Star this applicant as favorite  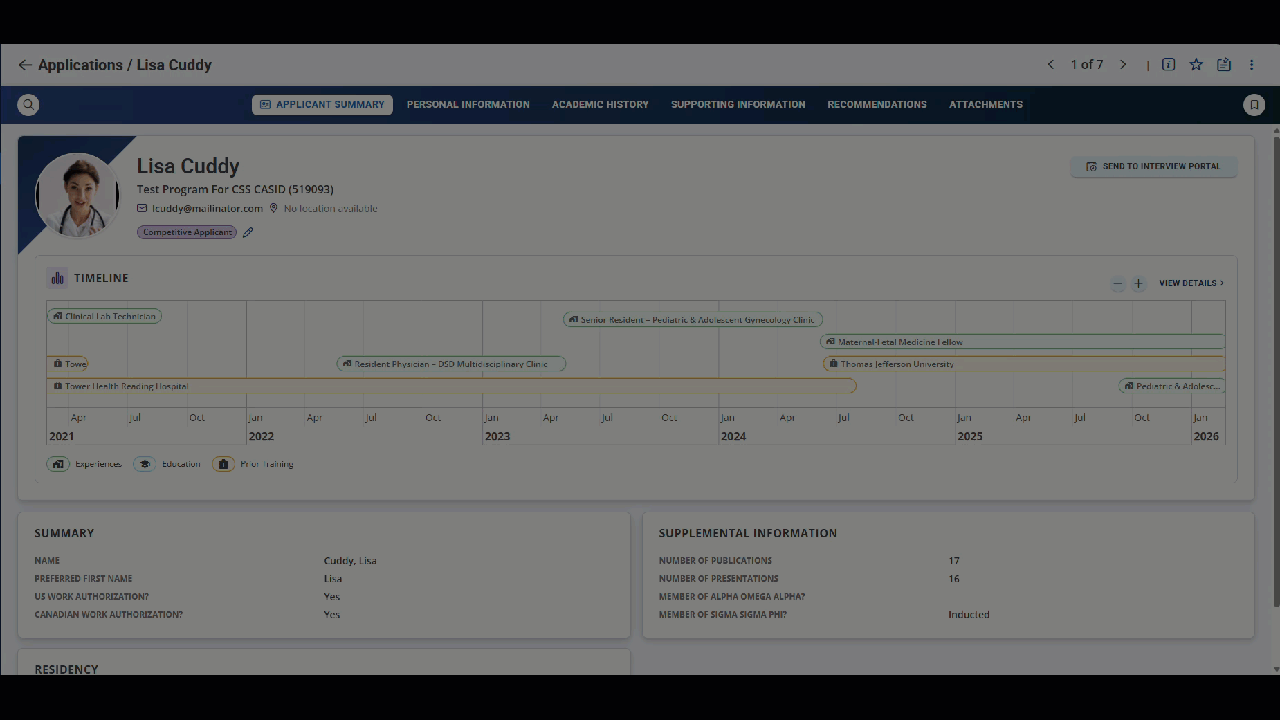tap(1196, 64)
